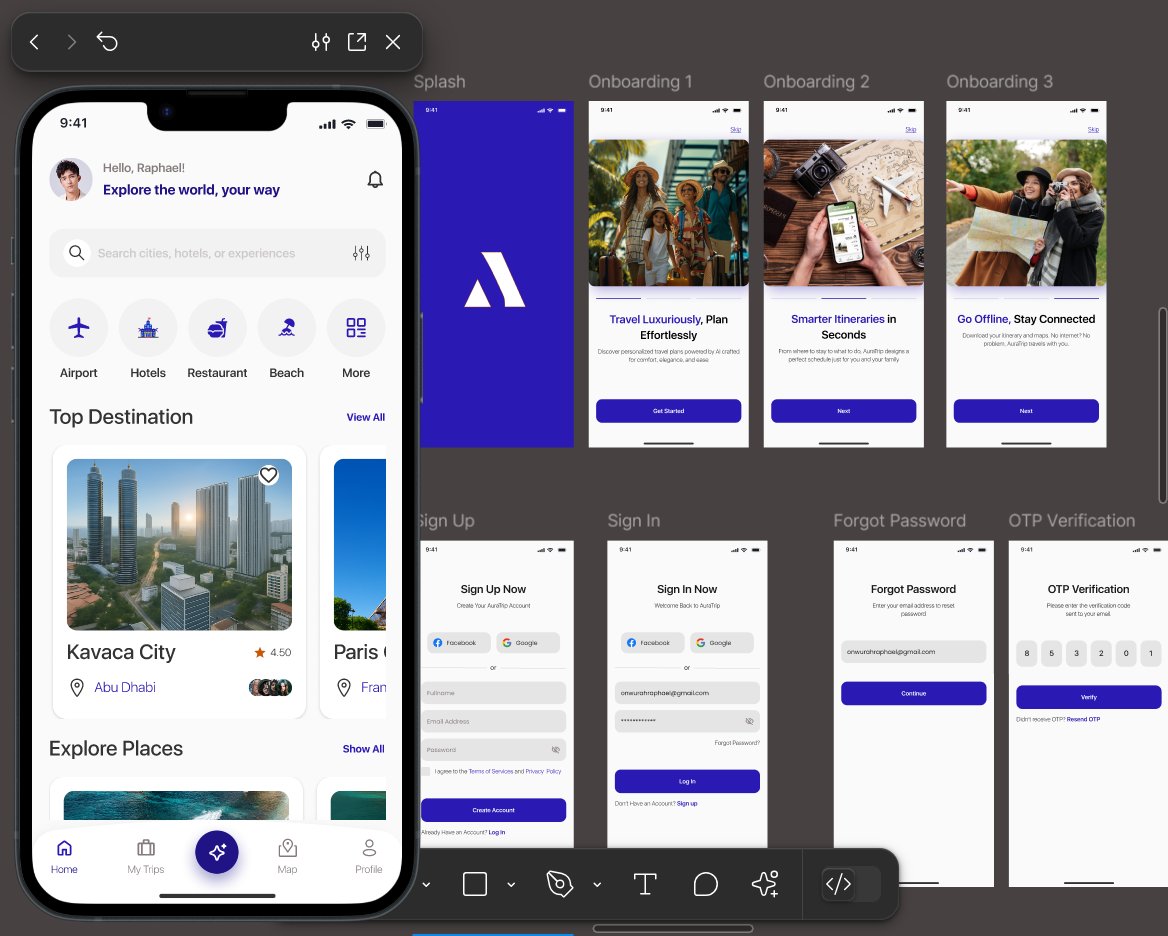The width and height of the screenshot is (1168, 936).
Task: Switch to My Trips tab
Action: (146, 856)
